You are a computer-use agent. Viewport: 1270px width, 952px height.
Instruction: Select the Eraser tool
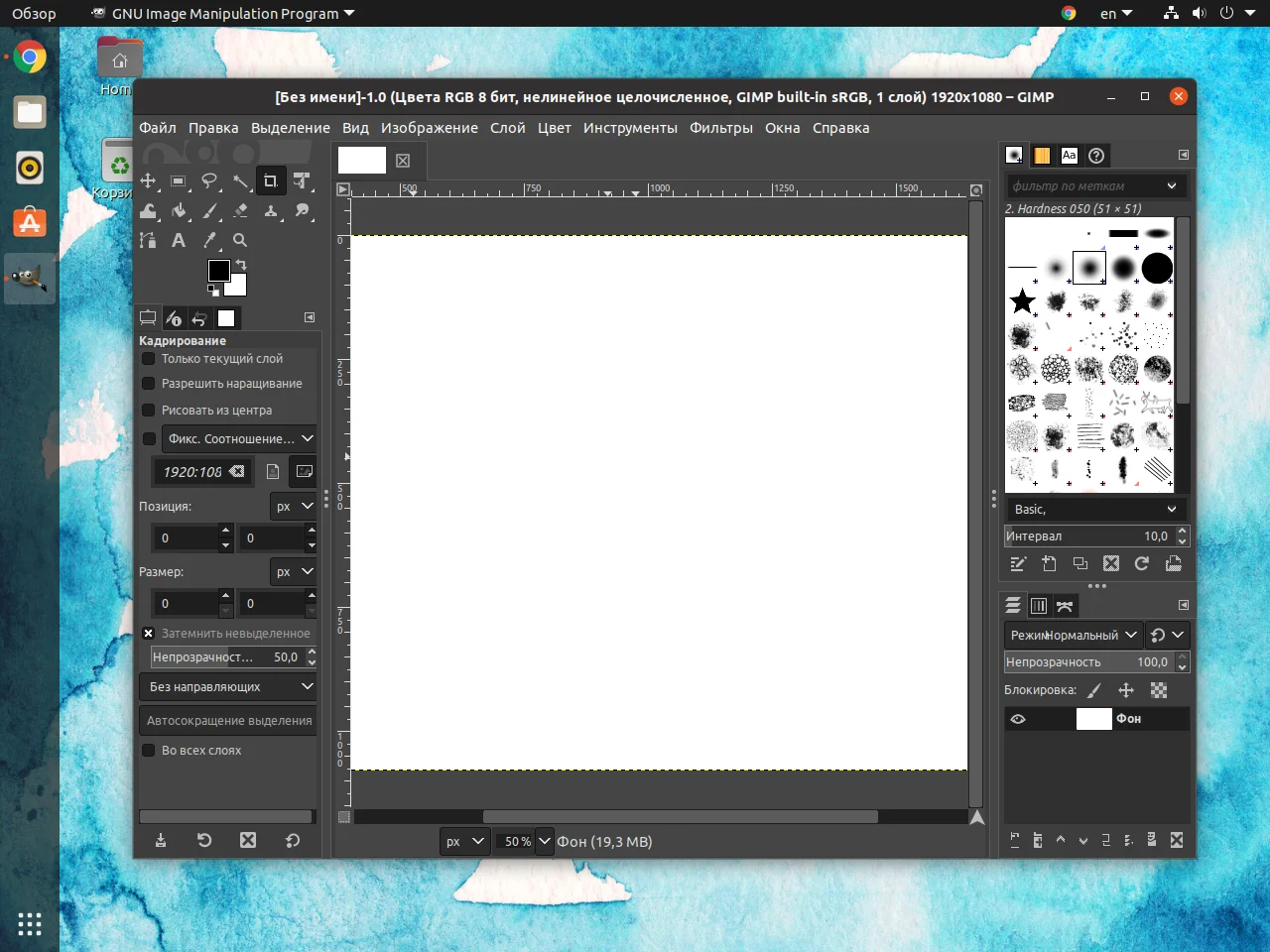tap(240, 210)
